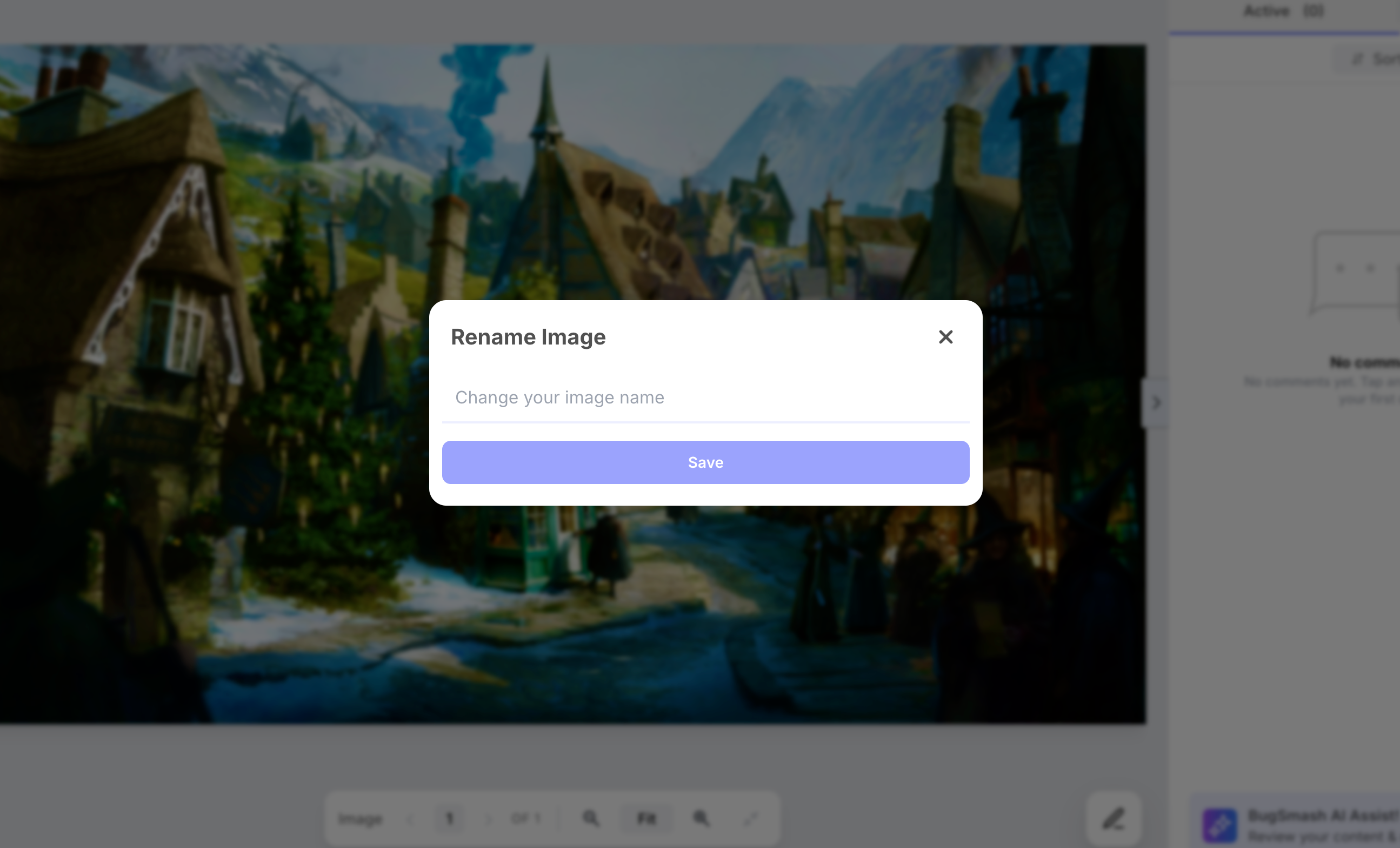This screenshot has width=1400, height=848.
Task: Click the BugSmash AI Assistant icon
Action: tap(1219, 825)
